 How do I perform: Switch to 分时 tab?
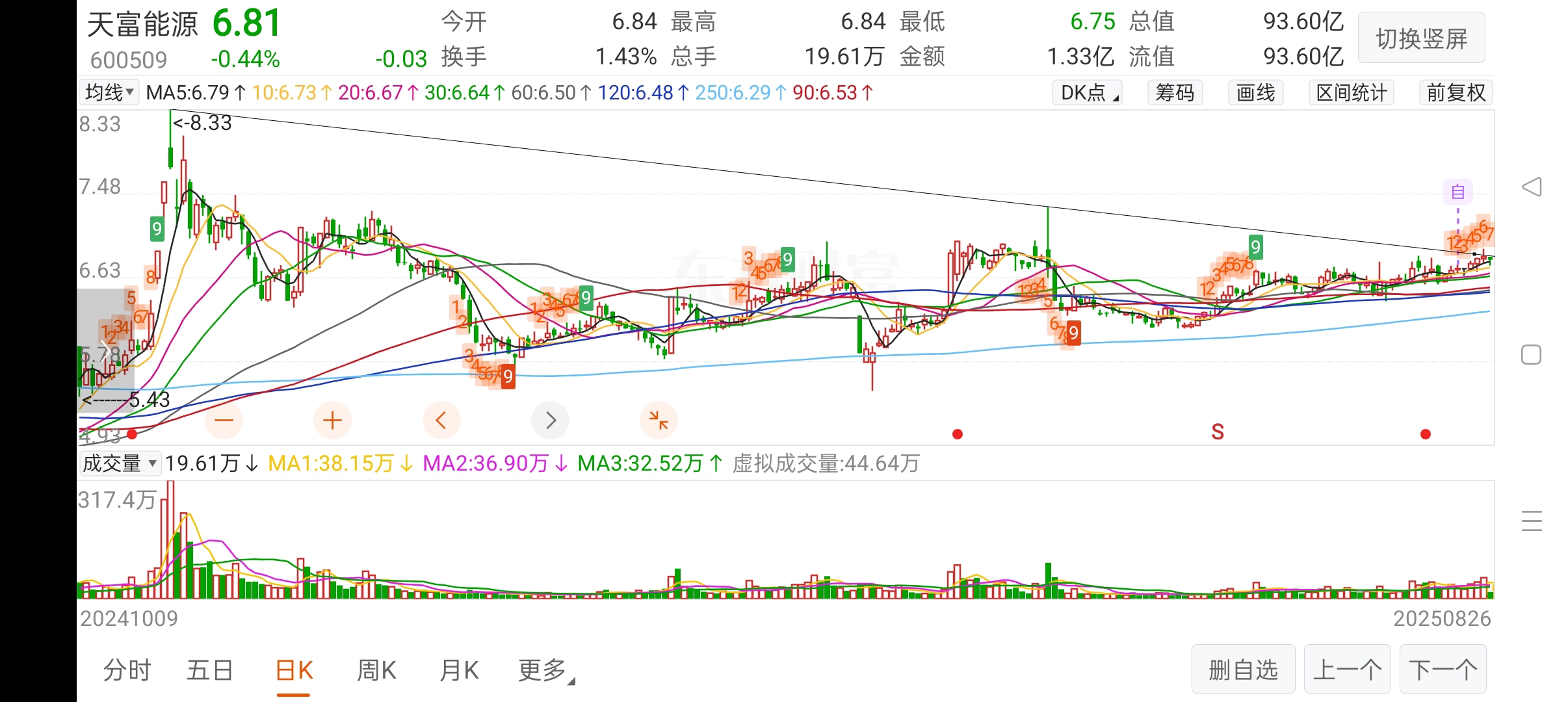click(x=127, y=670)
